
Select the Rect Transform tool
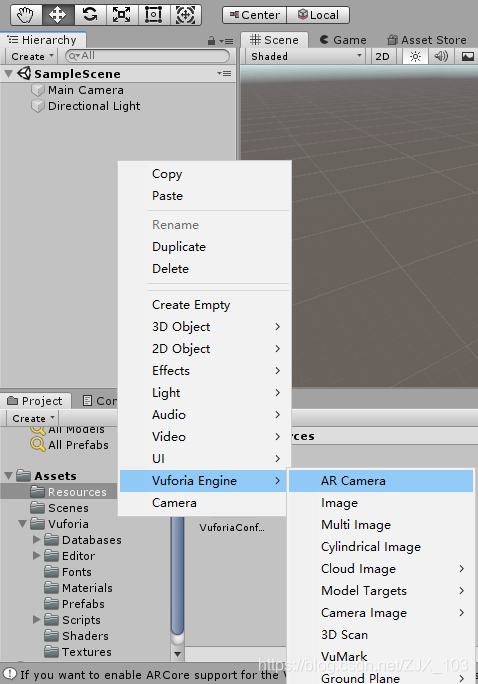[154, 15]
